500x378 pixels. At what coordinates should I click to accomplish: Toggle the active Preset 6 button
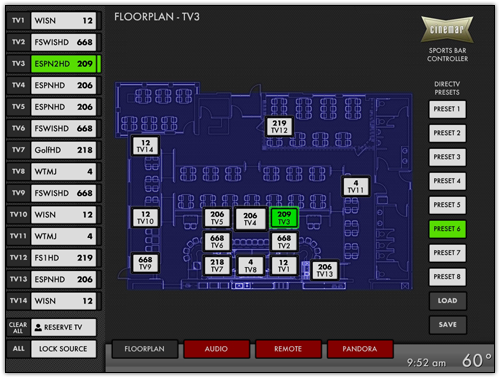coord(447,229)
